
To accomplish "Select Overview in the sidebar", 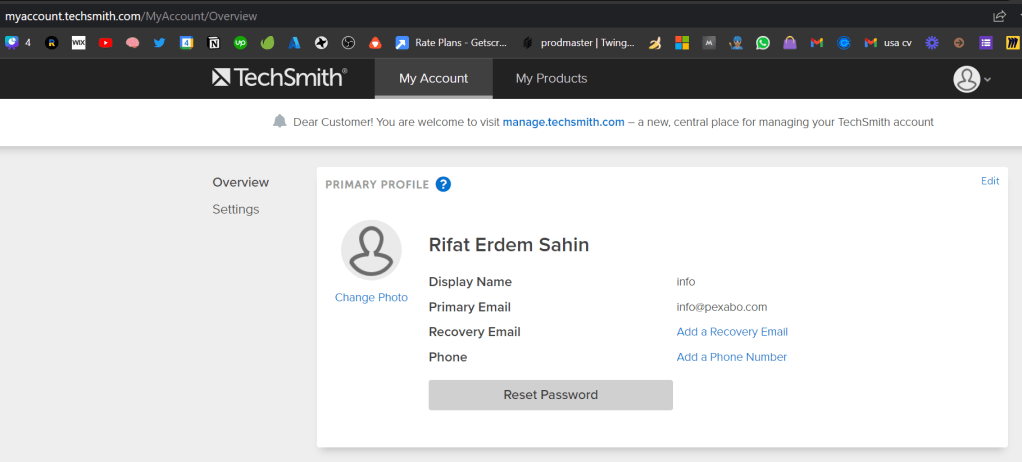I will coord(241,182).
